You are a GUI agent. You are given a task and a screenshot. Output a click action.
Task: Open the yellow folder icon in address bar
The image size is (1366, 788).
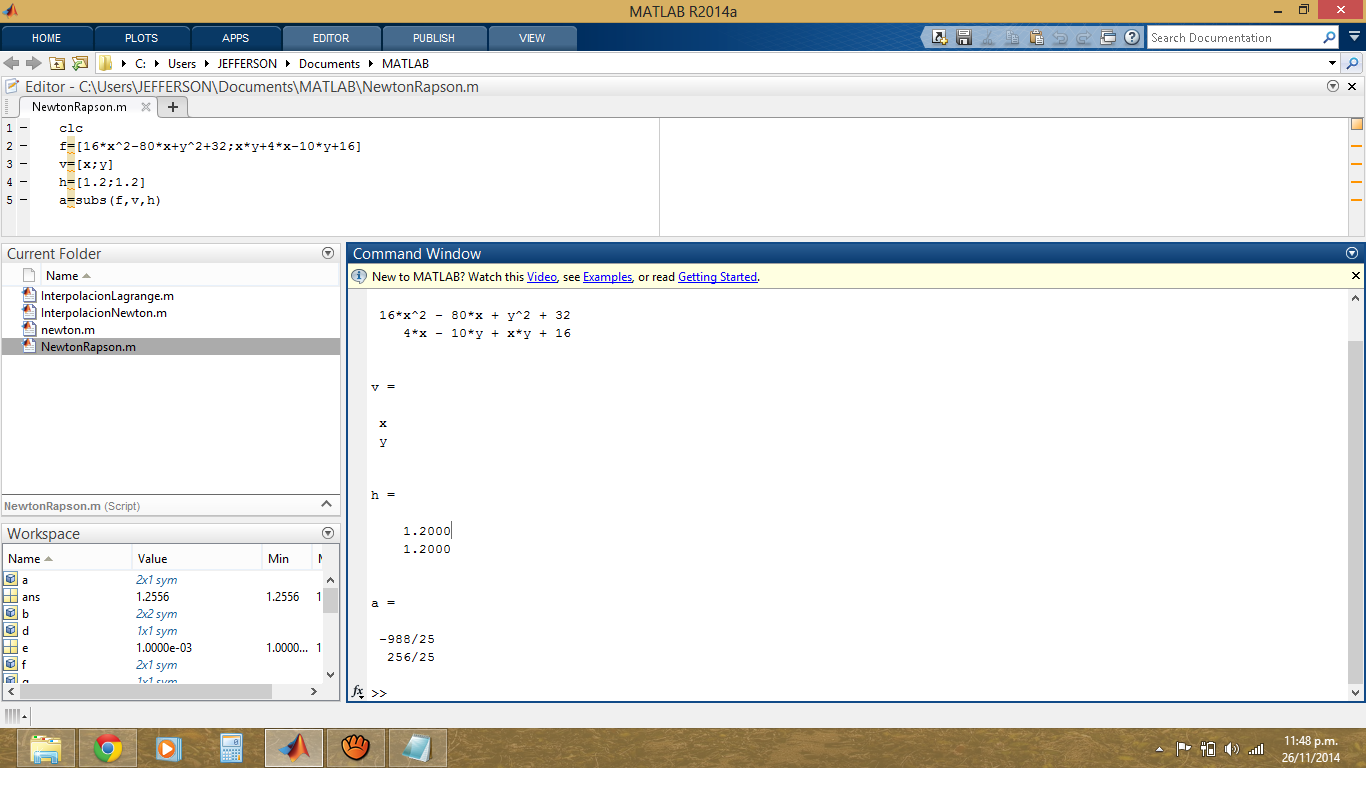[105, 63]
